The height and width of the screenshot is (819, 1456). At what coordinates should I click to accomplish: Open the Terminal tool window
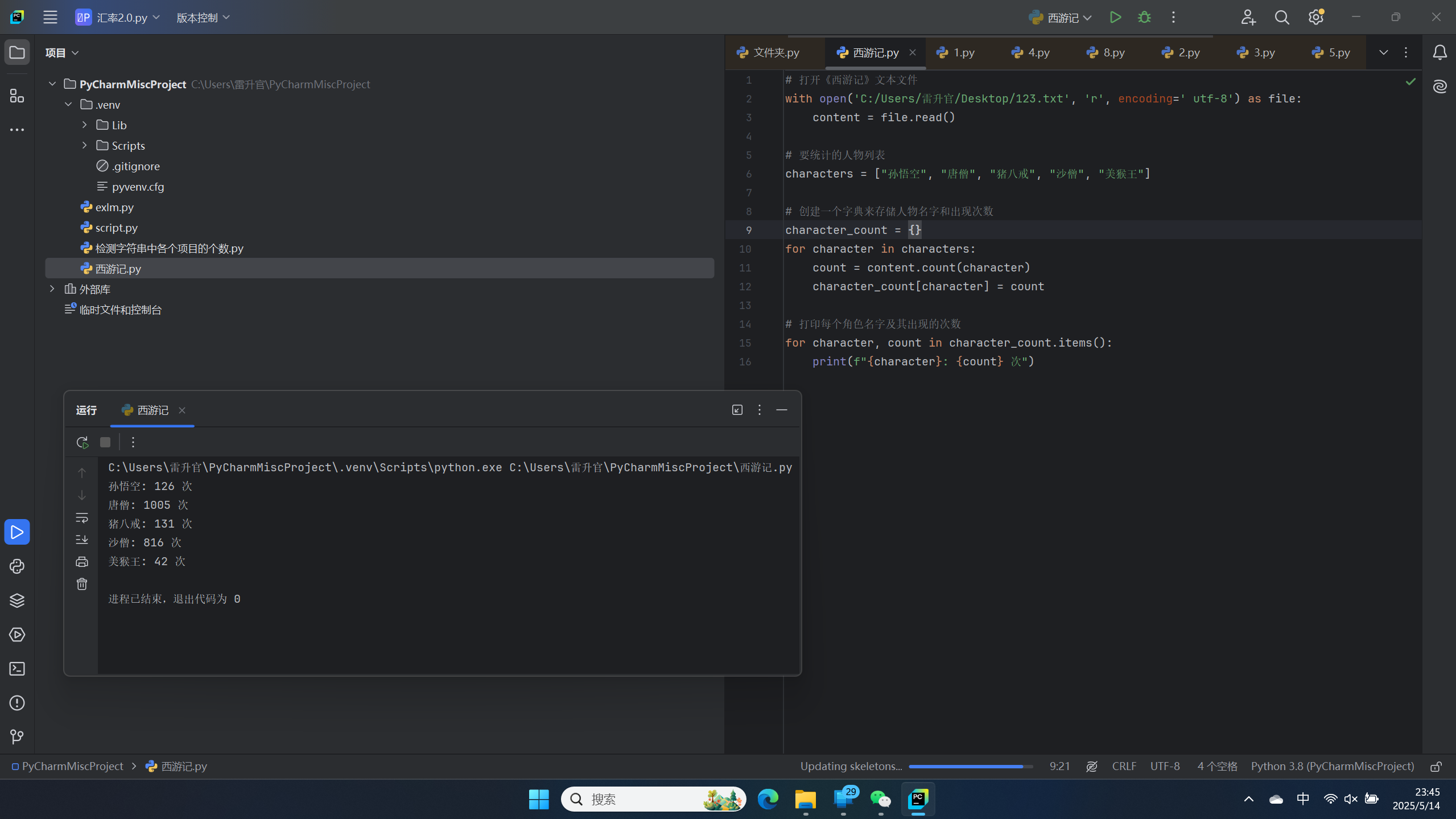(17, 669)
